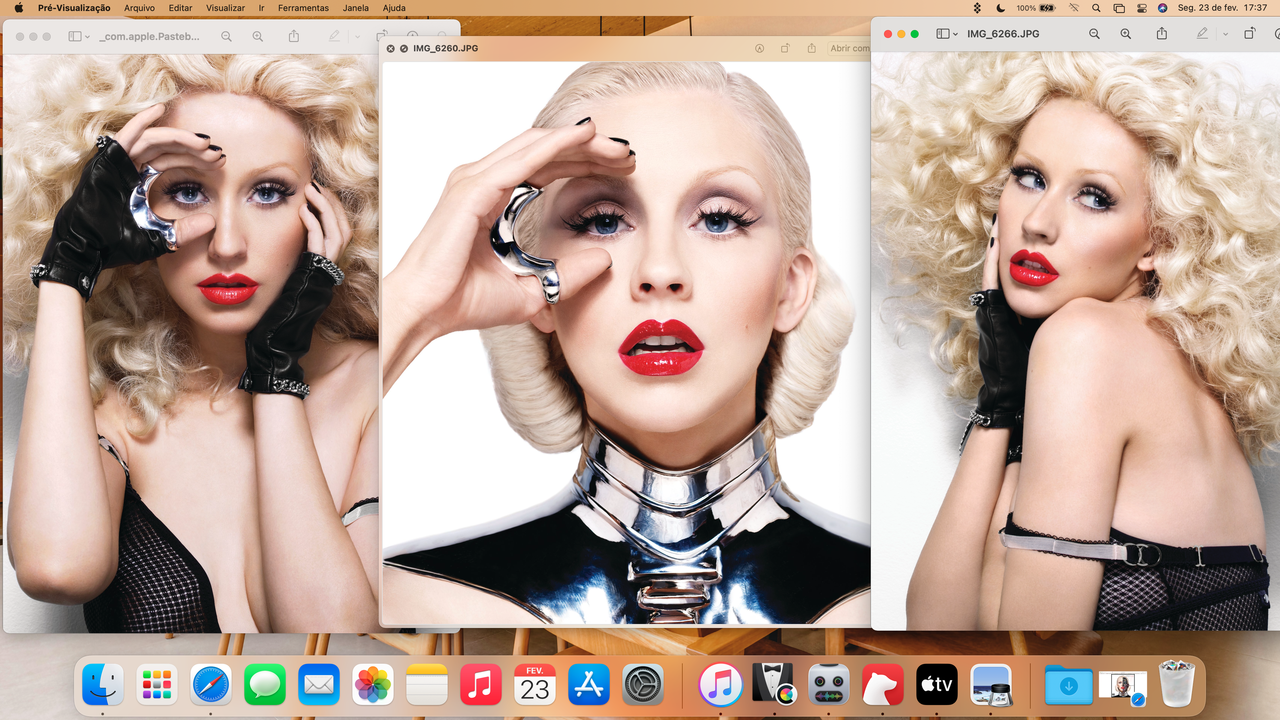1280x720 pixels.
Task: Expand IMG_6260.JPG Quick Look to full screen
Action: click(x=404, y=48)
